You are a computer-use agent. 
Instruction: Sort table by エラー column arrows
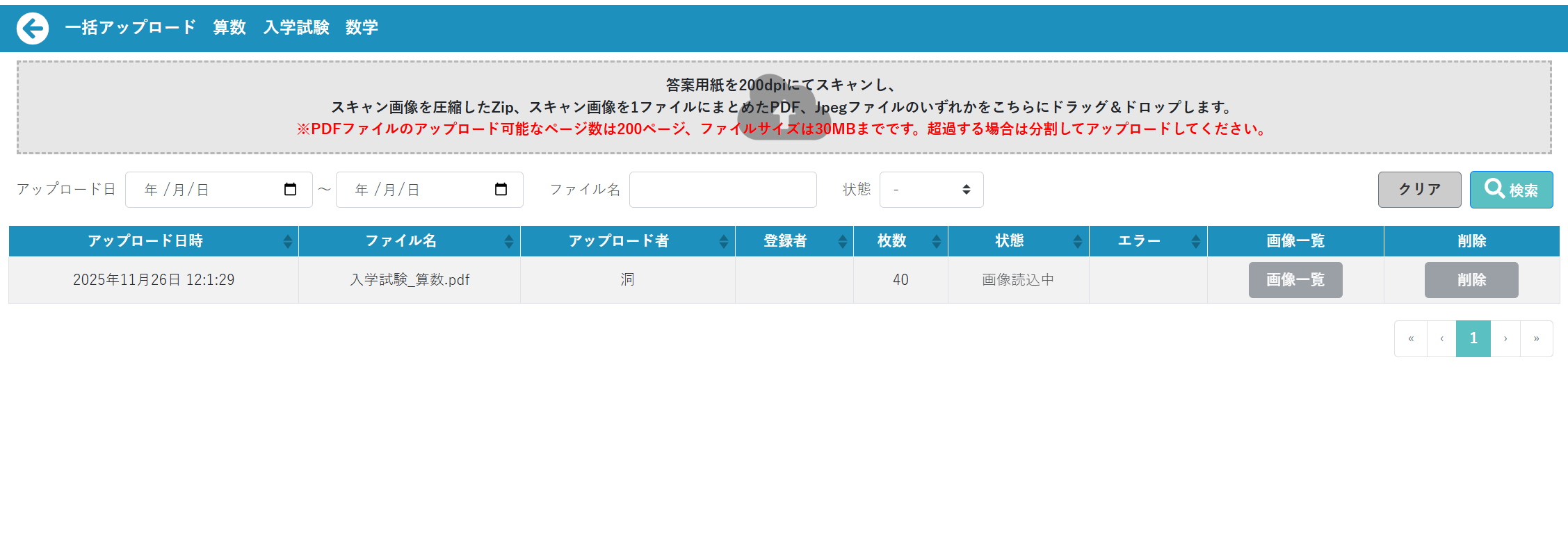click(1196, 241)
